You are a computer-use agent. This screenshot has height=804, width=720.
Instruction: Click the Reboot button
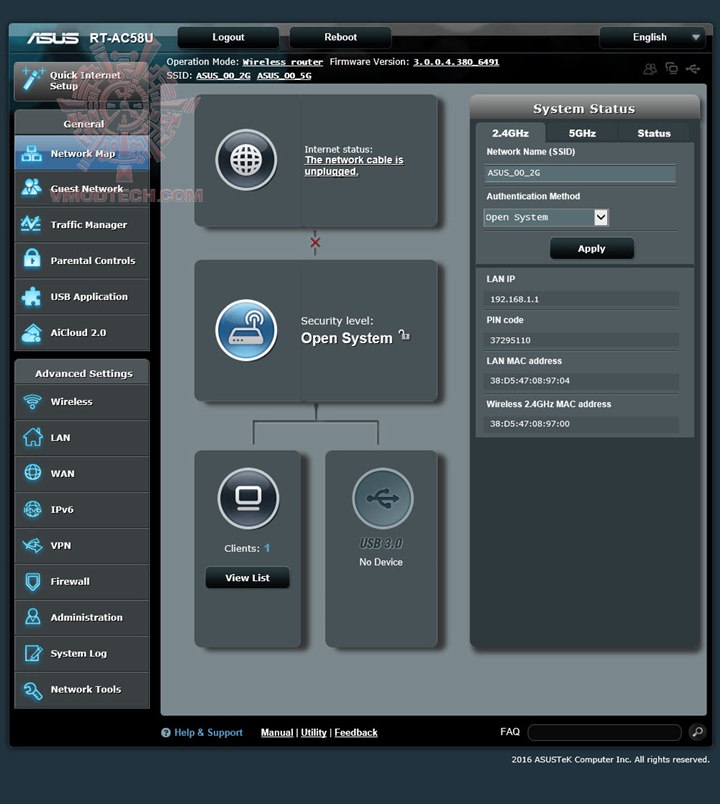click(341, 37)
